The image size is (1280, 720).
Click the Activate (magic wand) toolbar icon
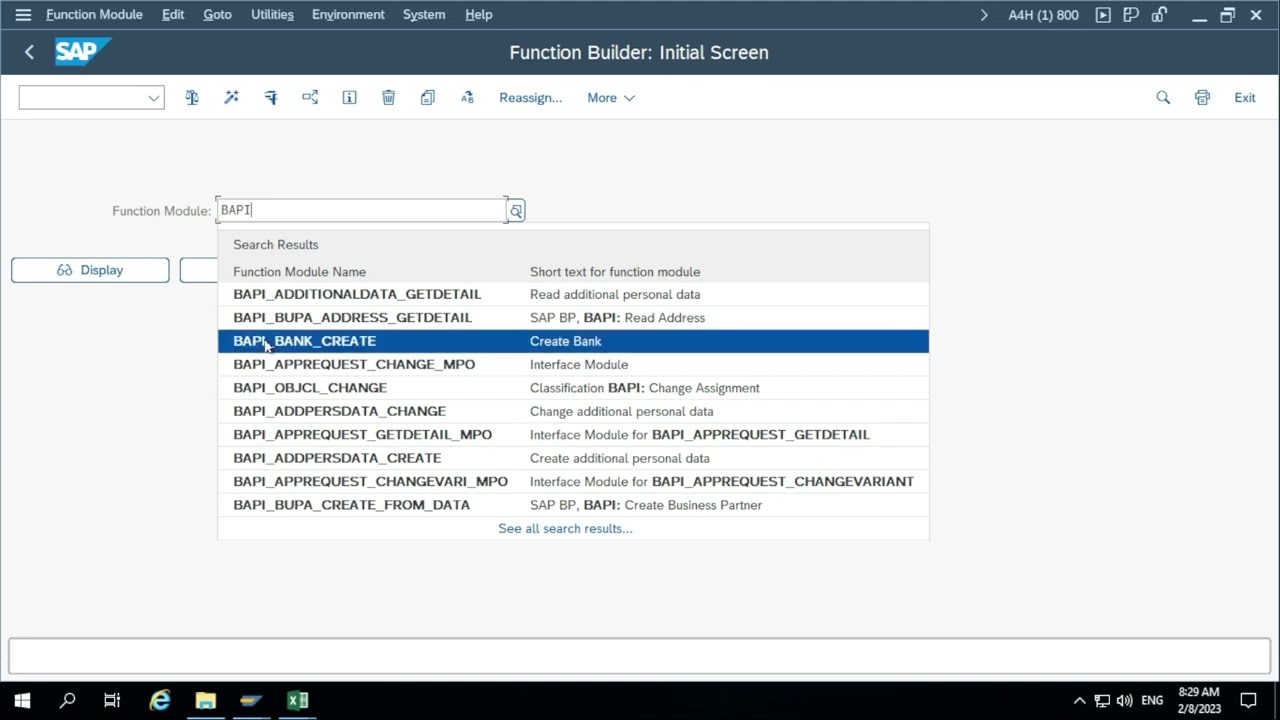pos(231,97)
